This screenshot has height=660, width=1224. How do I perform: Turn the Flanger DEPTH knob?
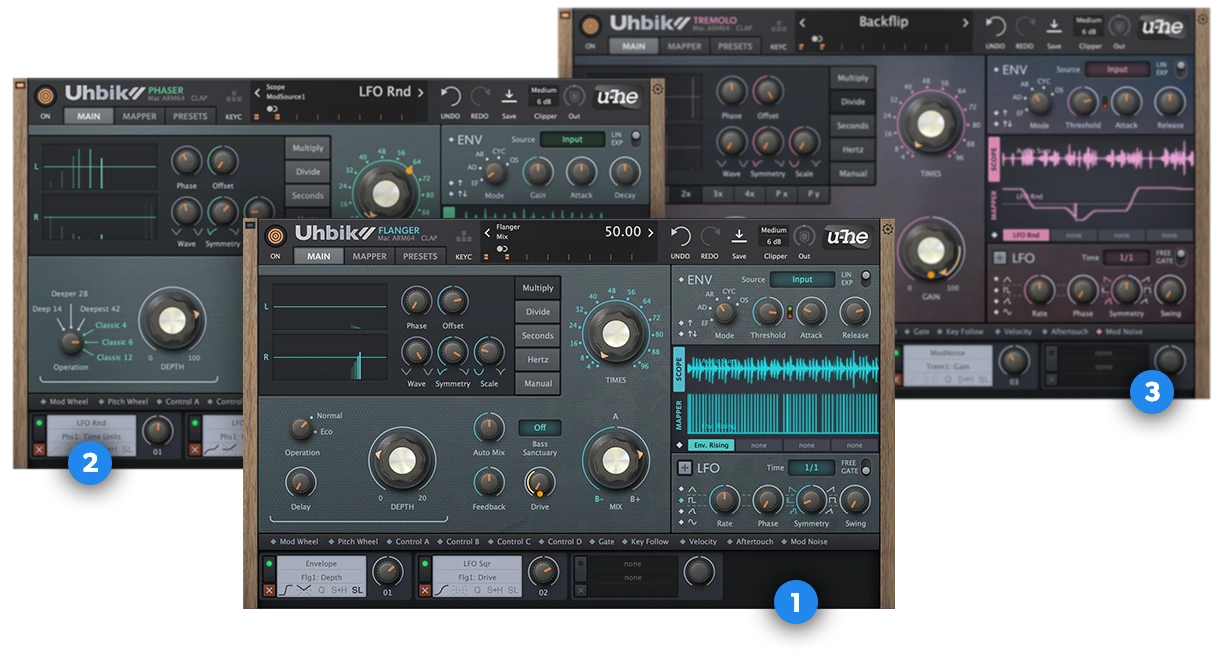pos(404,462)
